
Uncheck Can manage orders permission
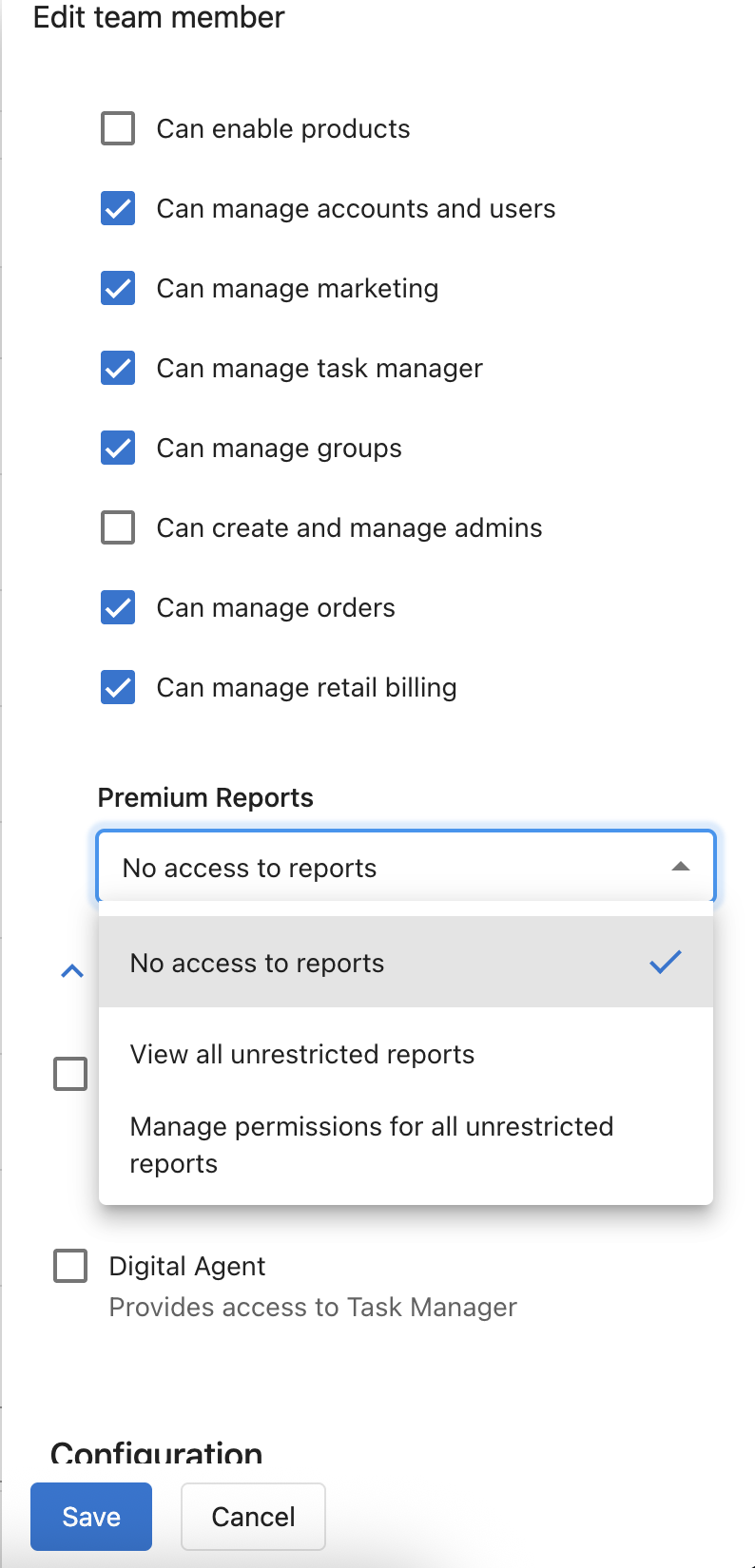118,607
